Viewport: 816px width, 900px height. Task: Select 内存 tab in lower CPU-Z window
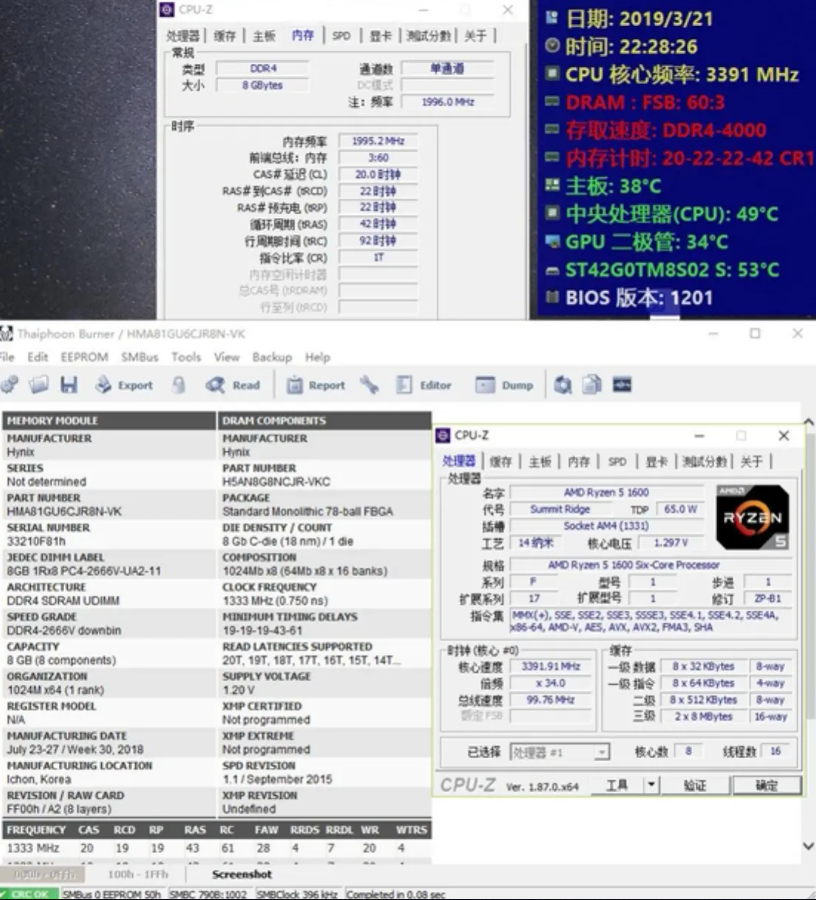pyautogui.click(x=578, y=461)
